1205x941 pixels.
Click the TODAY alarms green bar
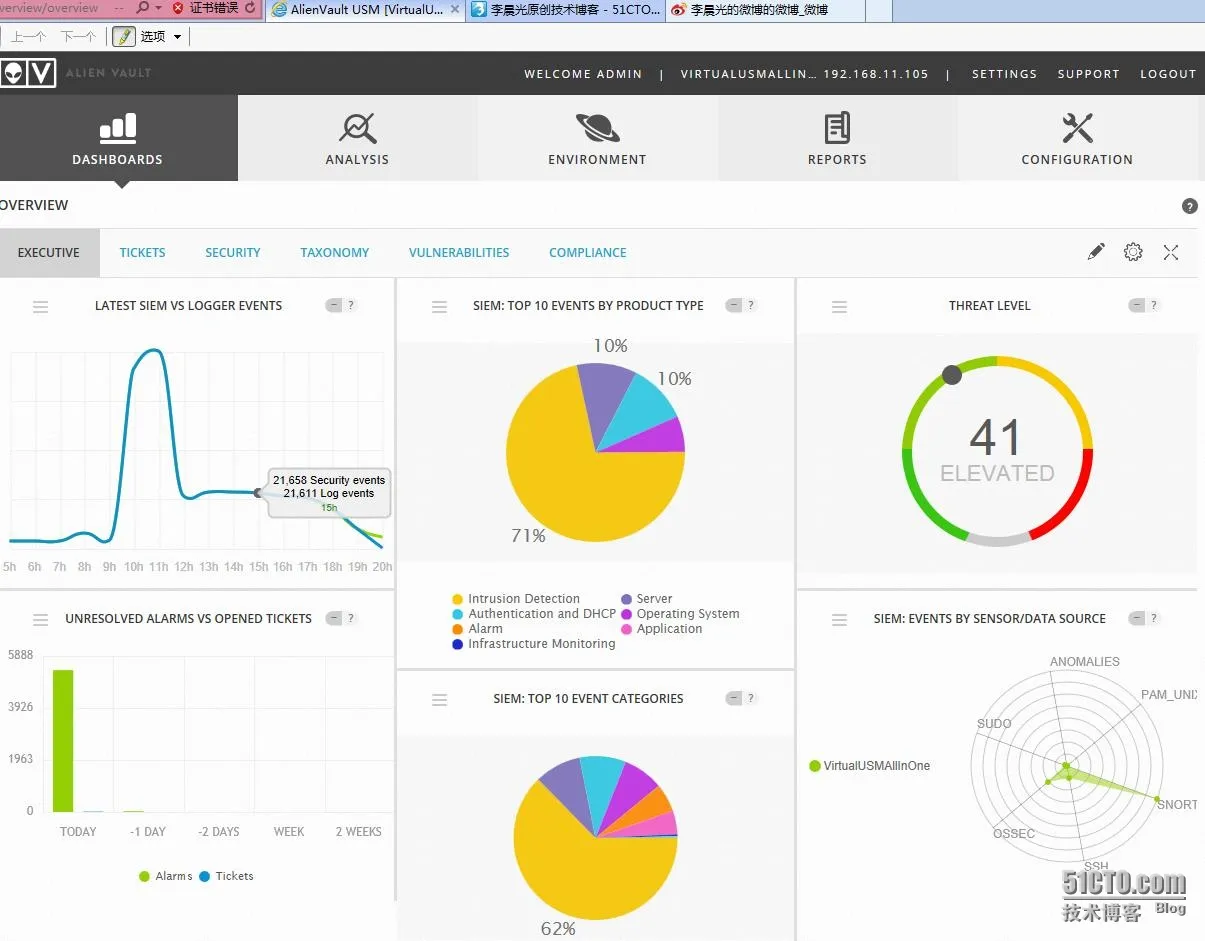[x=63, y=741]
